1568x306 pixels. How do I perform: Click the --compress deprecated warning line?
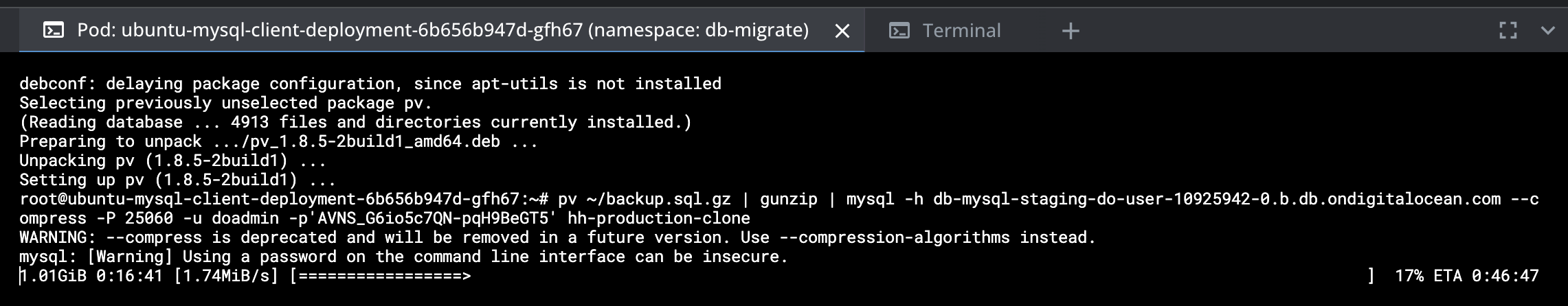[x=557, y=237]
